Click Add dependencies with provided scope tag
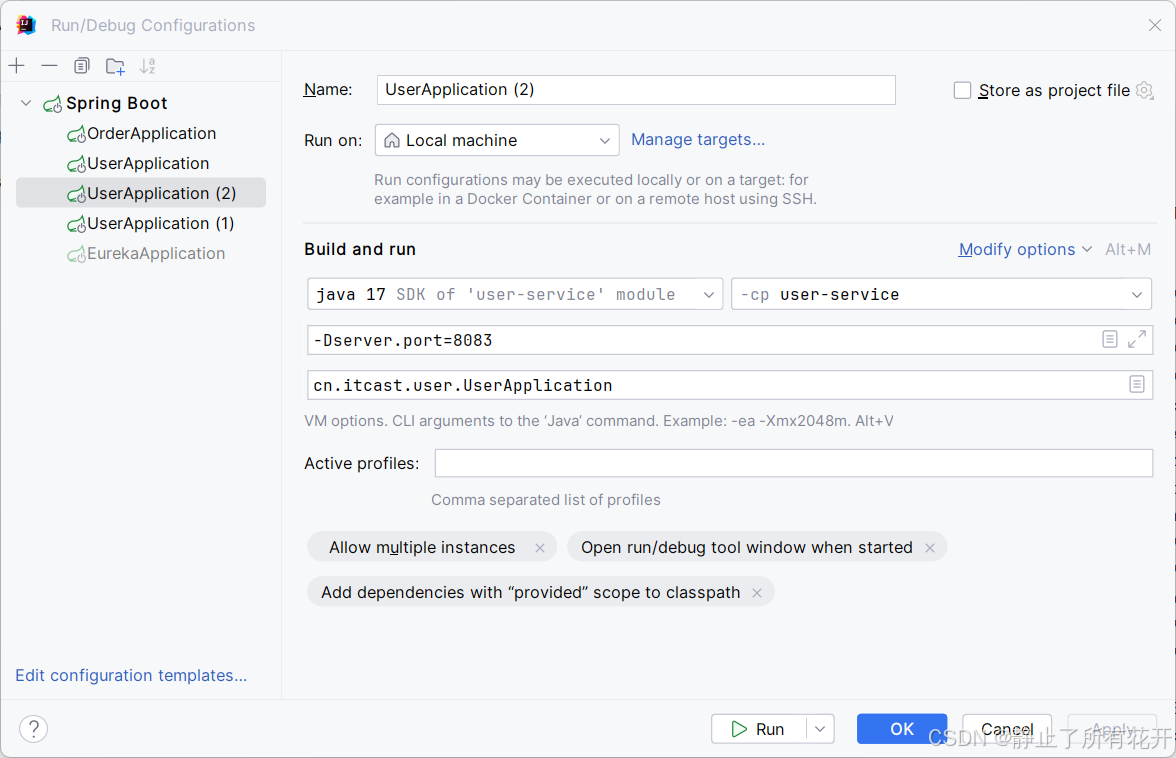 pyautogui.click(x=530, y=593)
